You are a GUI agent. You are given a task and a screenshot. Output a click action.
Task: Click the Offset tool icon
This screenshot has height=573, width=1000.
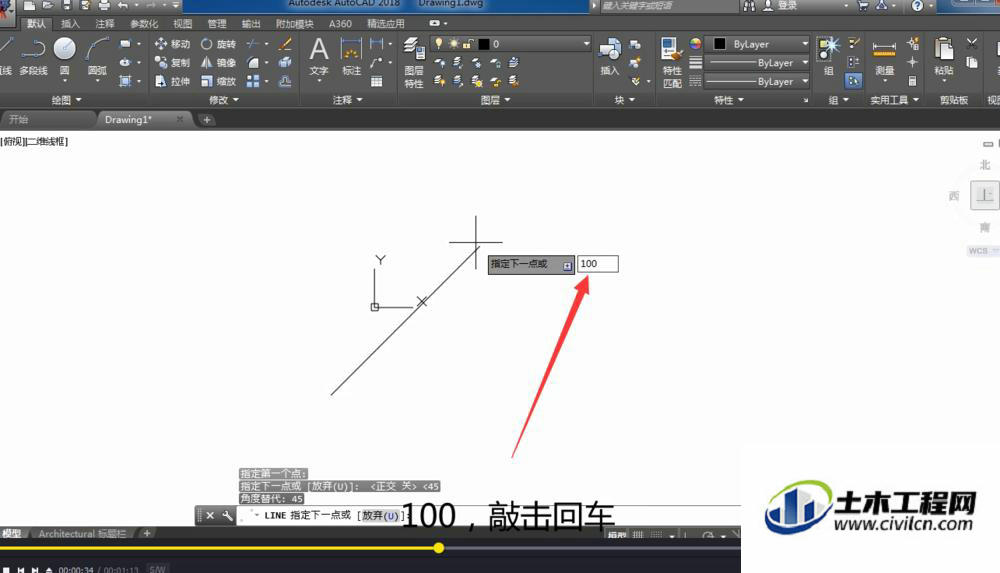[x=285, y=81]
